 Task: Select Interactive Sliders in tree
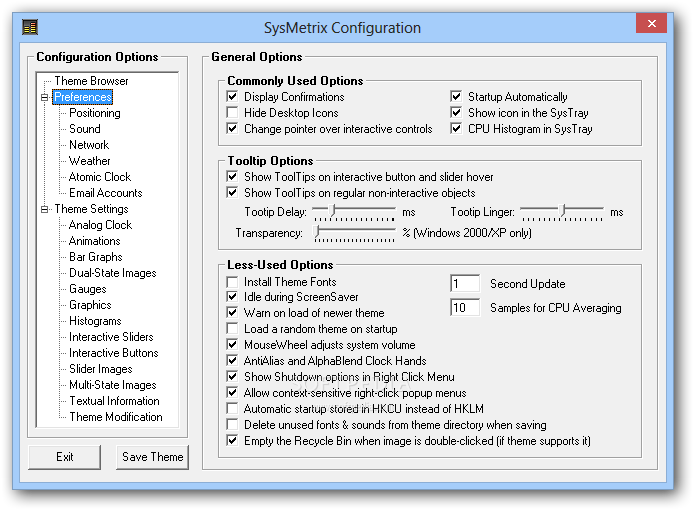click(111, 336)
